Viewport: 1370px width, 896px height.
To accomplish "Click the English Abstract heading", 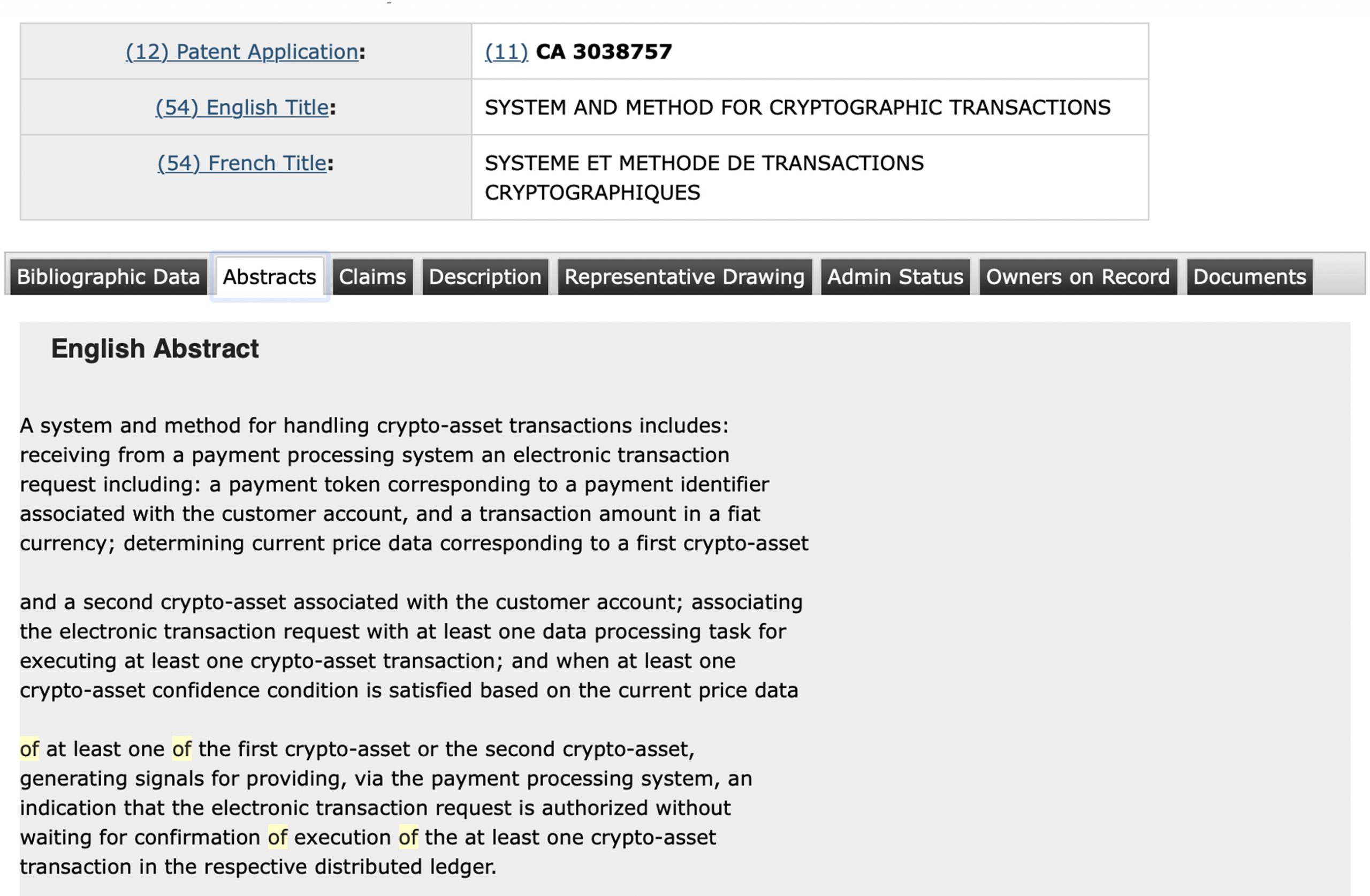I will (155, 349).
